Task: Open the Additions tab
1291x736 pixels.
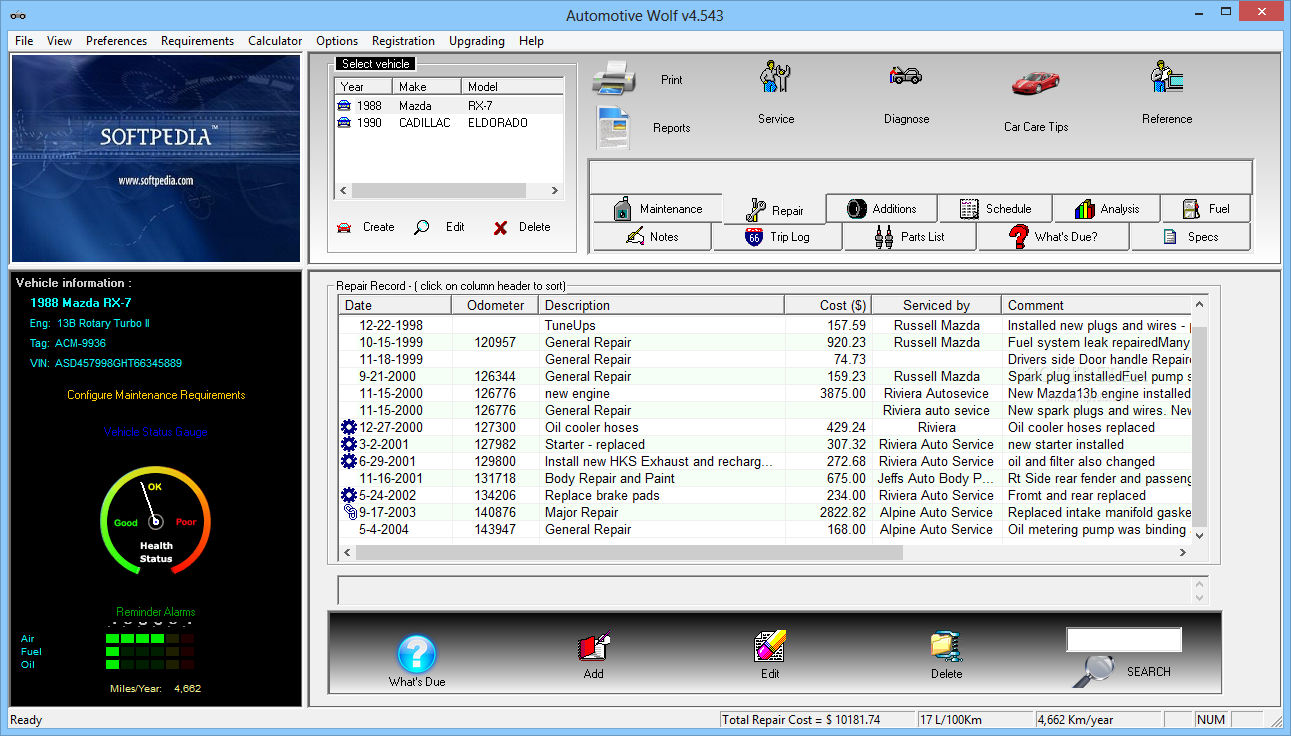Action: [881, 209]
